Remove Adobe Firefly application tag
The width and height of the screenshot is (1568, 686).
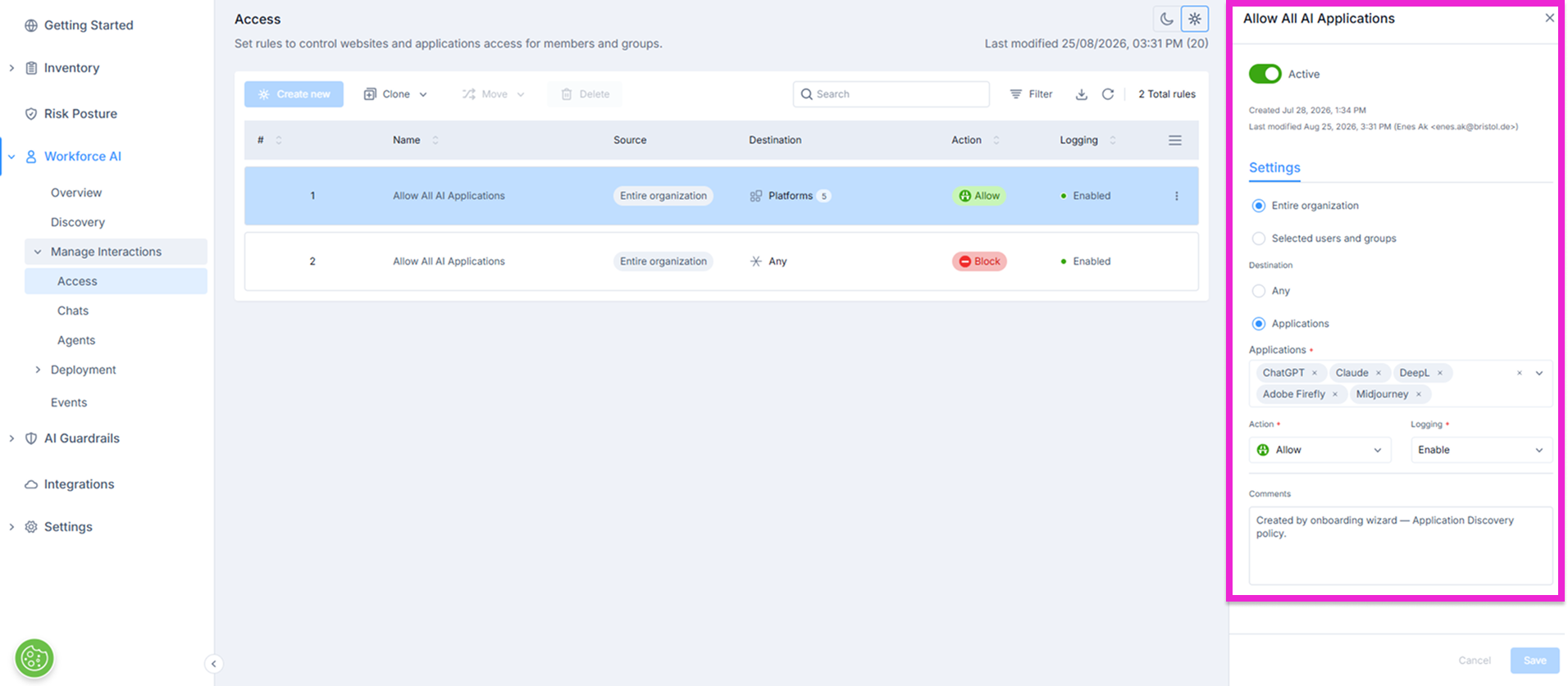pos(1335,394)
